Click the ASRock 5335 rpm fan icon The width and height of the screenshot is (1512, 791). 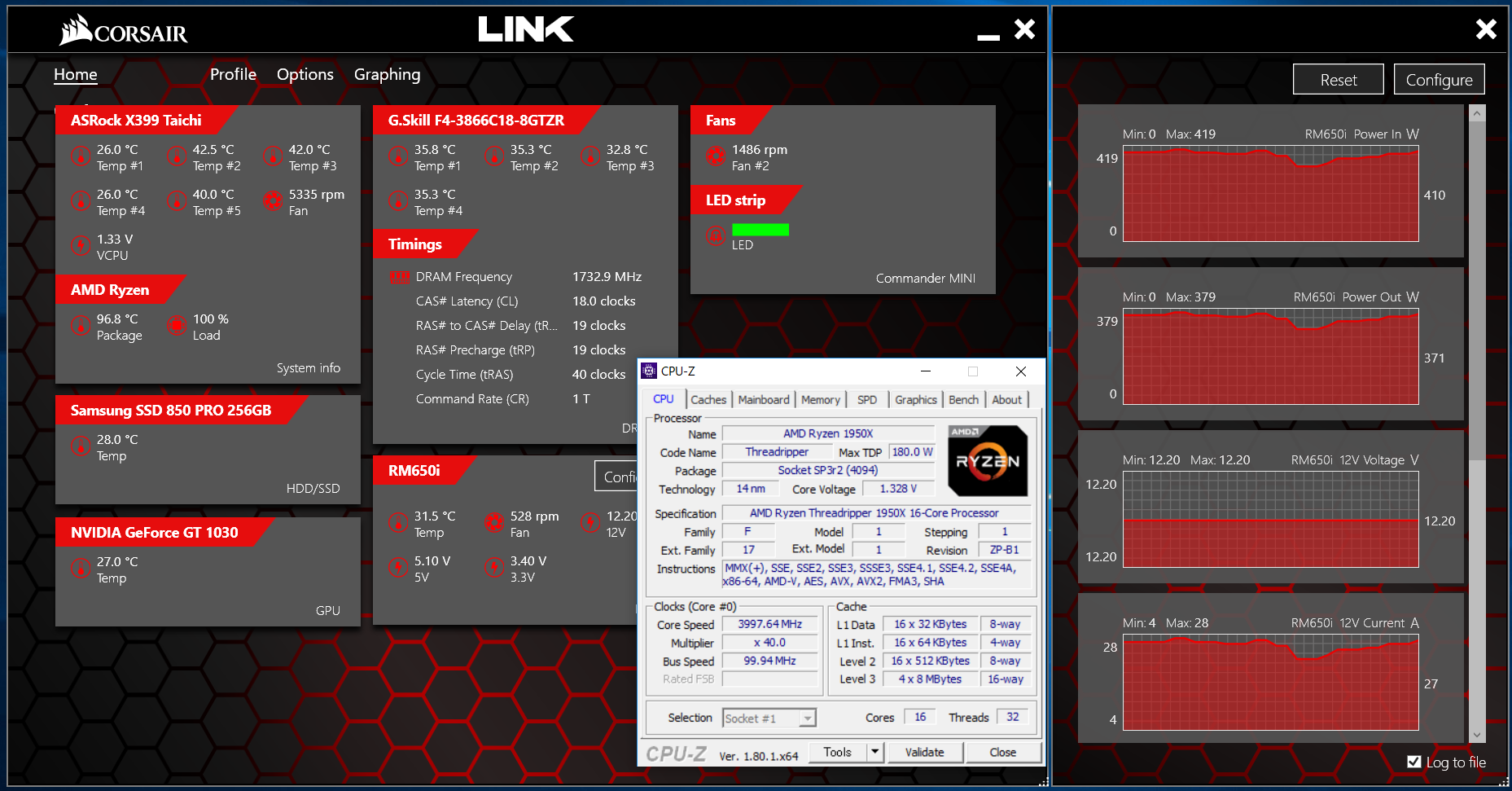(273, 200)
